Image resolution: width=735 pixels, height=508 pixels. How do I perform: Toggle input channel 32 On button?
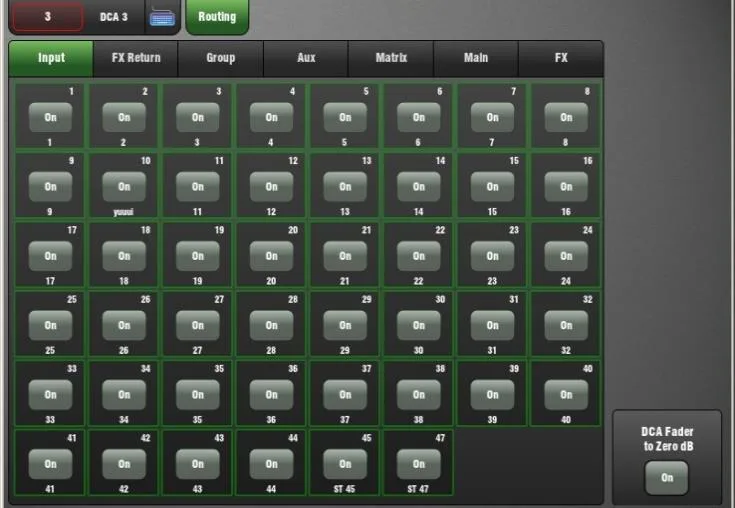click(566, 325)
